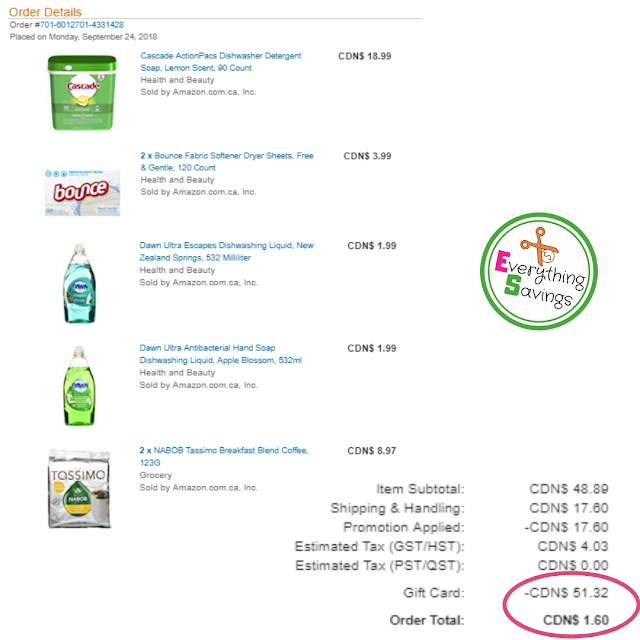Click the Bounce dryer sheets box image

pos(82,193)
